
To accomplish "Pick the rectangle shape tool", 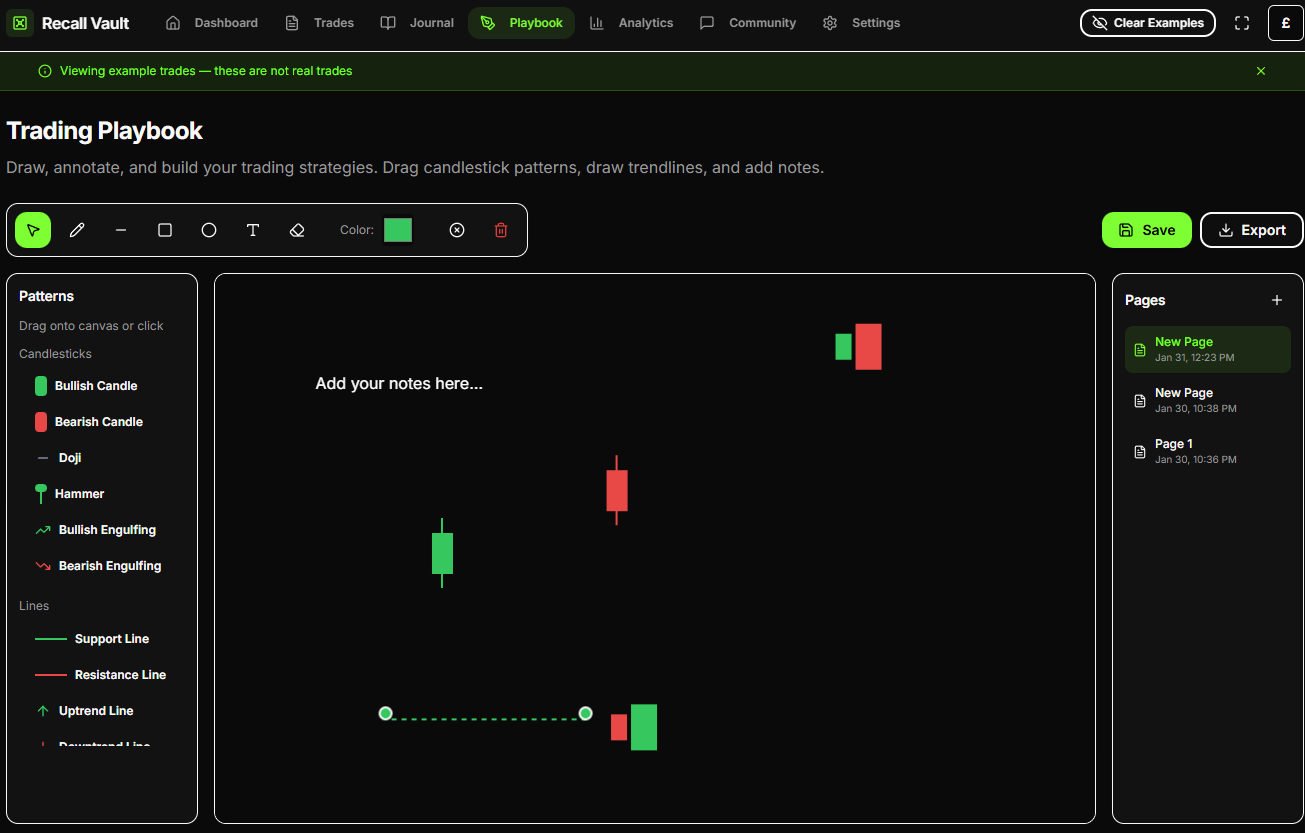I will click(164, 229).
